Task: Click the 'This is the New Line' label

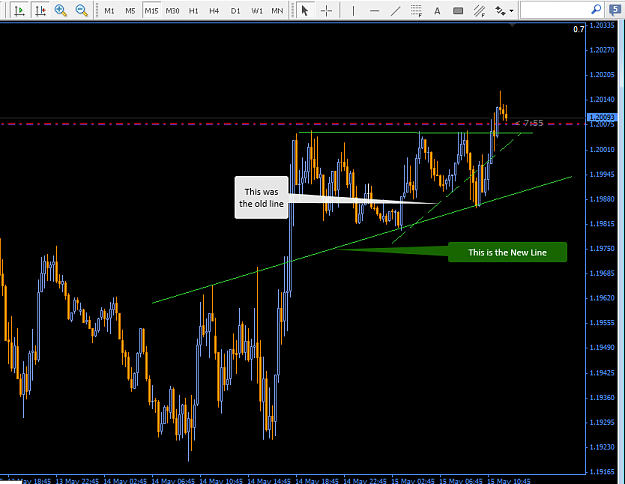Action: [507, 252]
